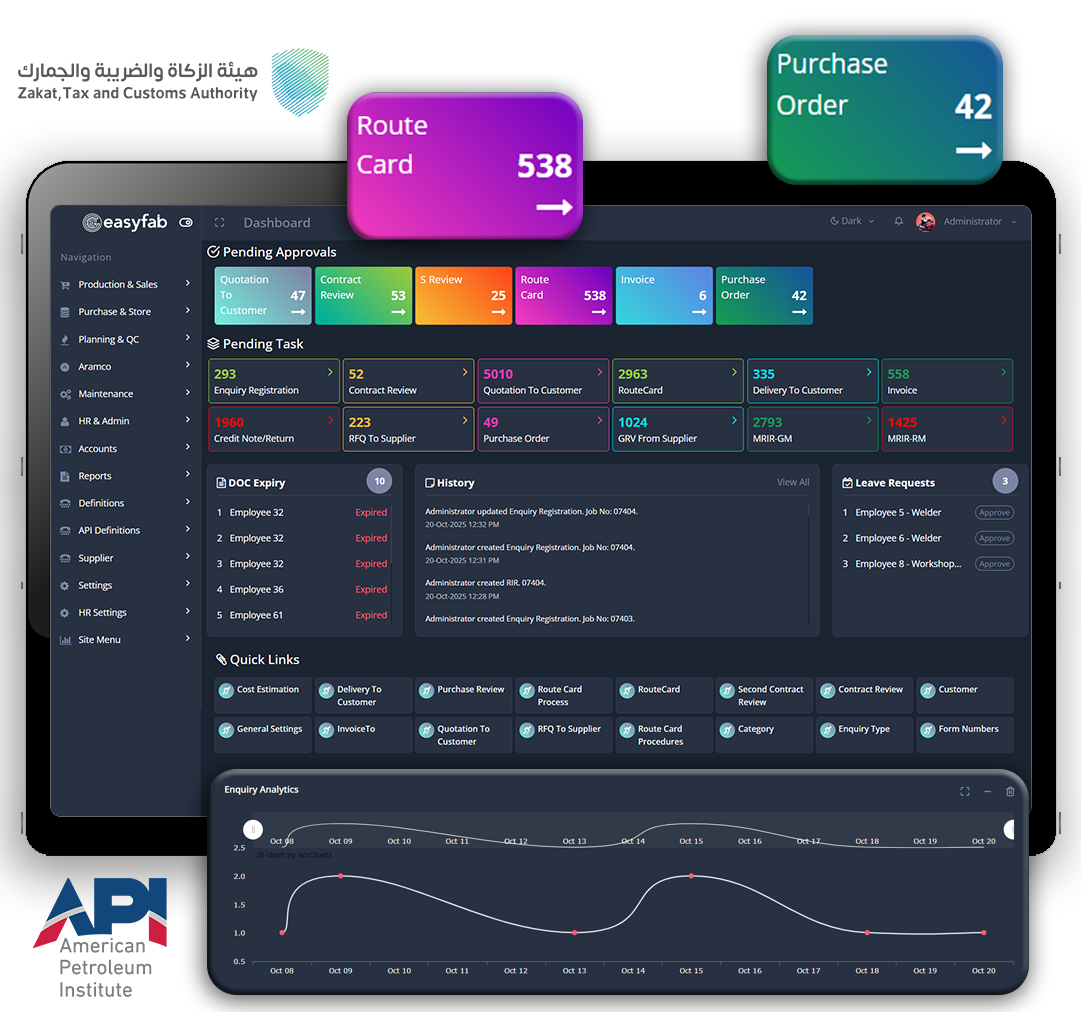Open the General Settings quick link icon

pyautogui.click(x=226, y=729)
